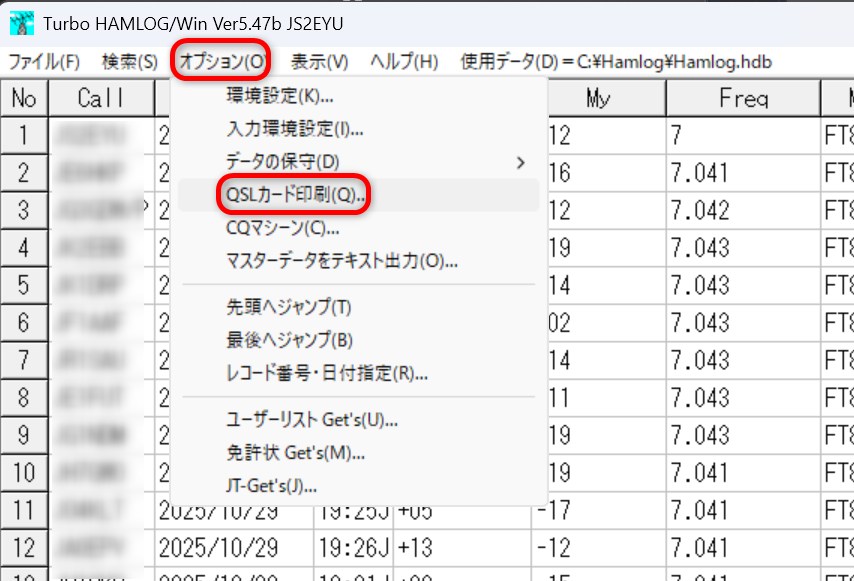
Task: Choose ユーザーリスト Get's(U) menu item
Action: click(312, 419)
